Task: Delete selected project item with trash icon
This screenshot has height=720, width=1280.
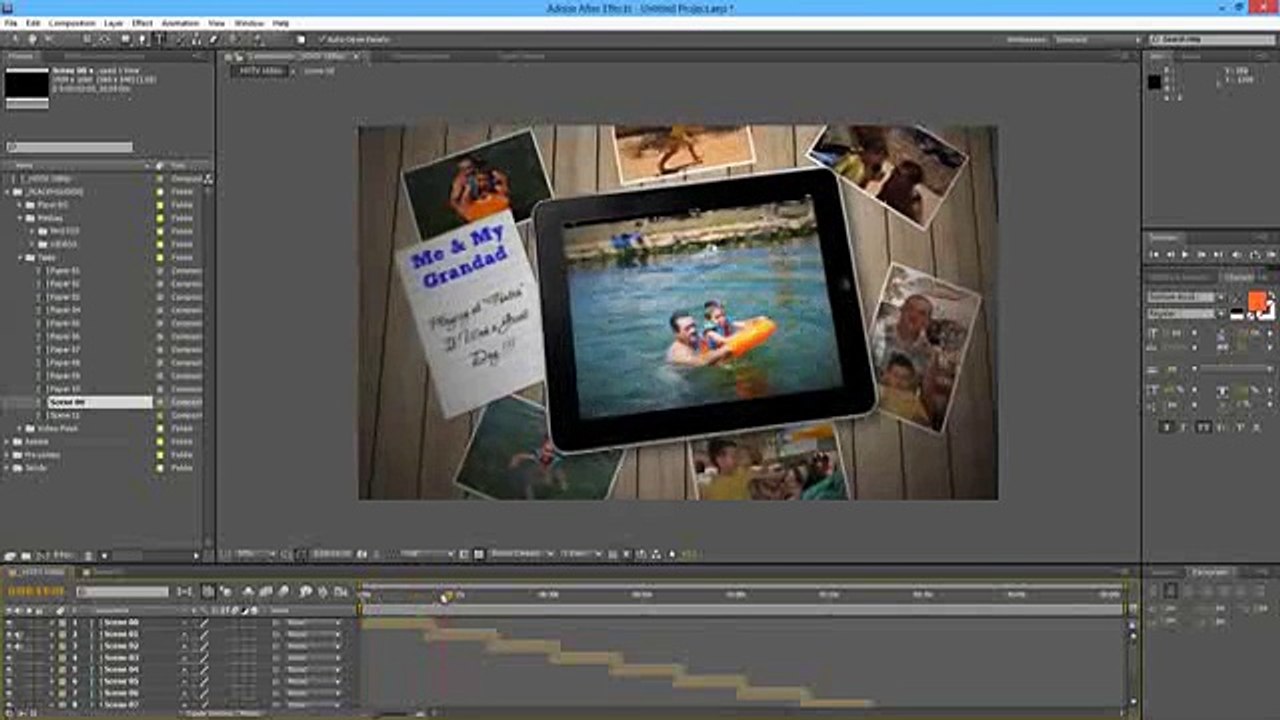Action: pos(88,555)
